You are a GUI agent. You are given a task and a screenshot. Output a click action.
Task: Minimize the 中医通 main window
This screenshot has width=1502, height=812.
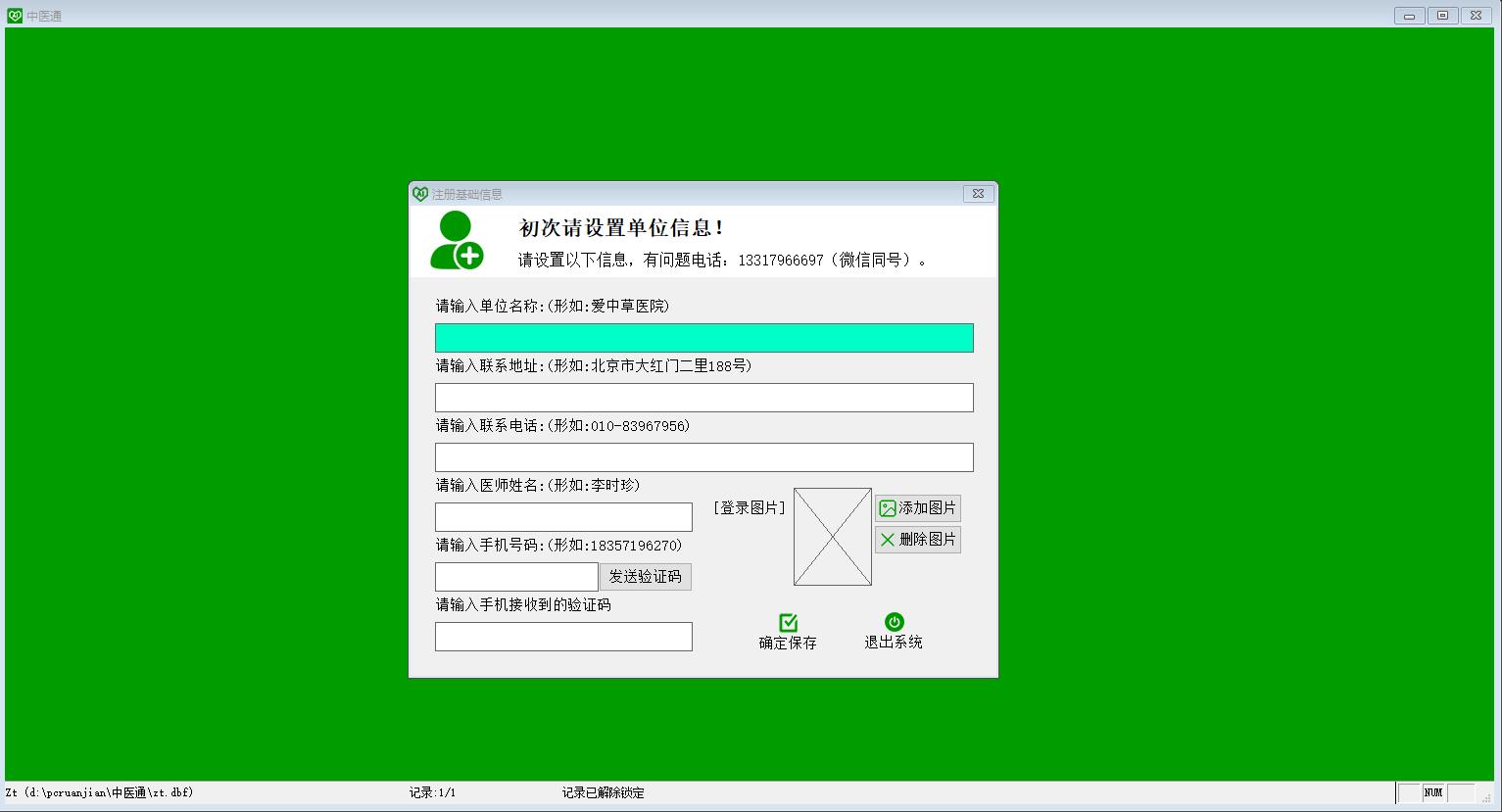coord(1410,16)
